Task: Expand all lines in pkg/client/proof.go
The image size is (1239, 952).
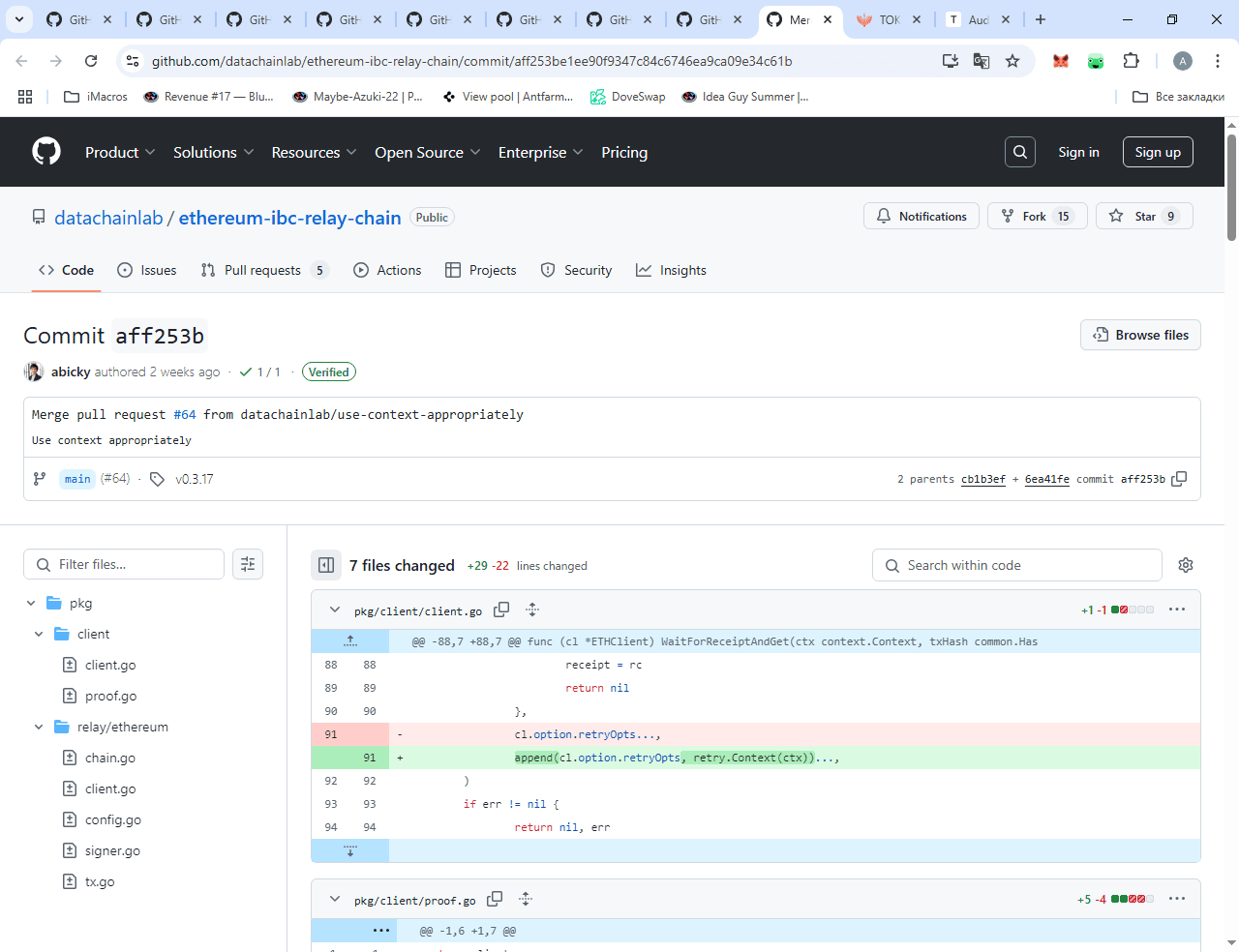Action: [526, 900]
